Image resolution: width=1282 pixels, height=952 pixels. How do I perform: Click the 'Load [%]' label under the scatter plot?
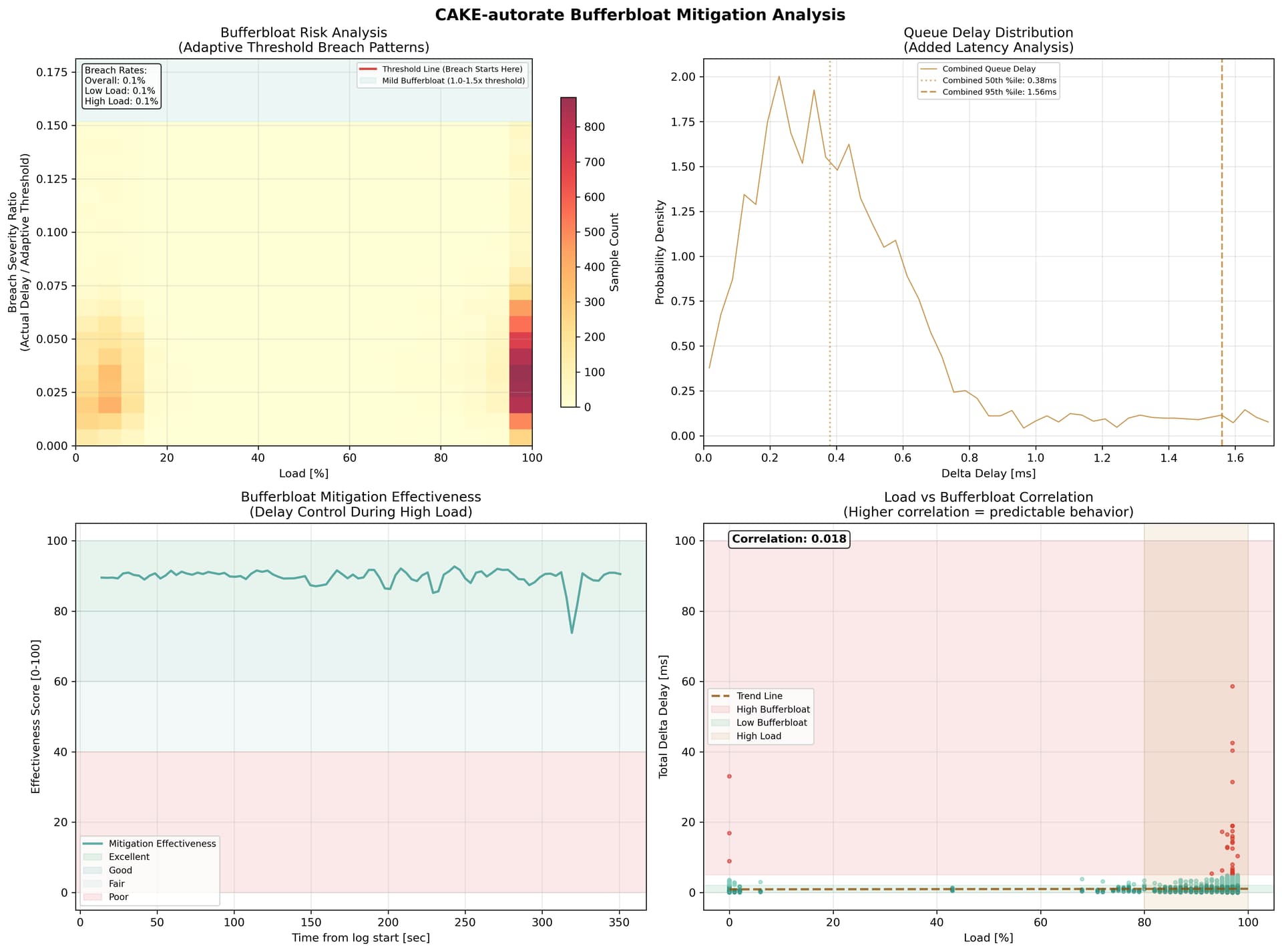(x=988, y=938)
